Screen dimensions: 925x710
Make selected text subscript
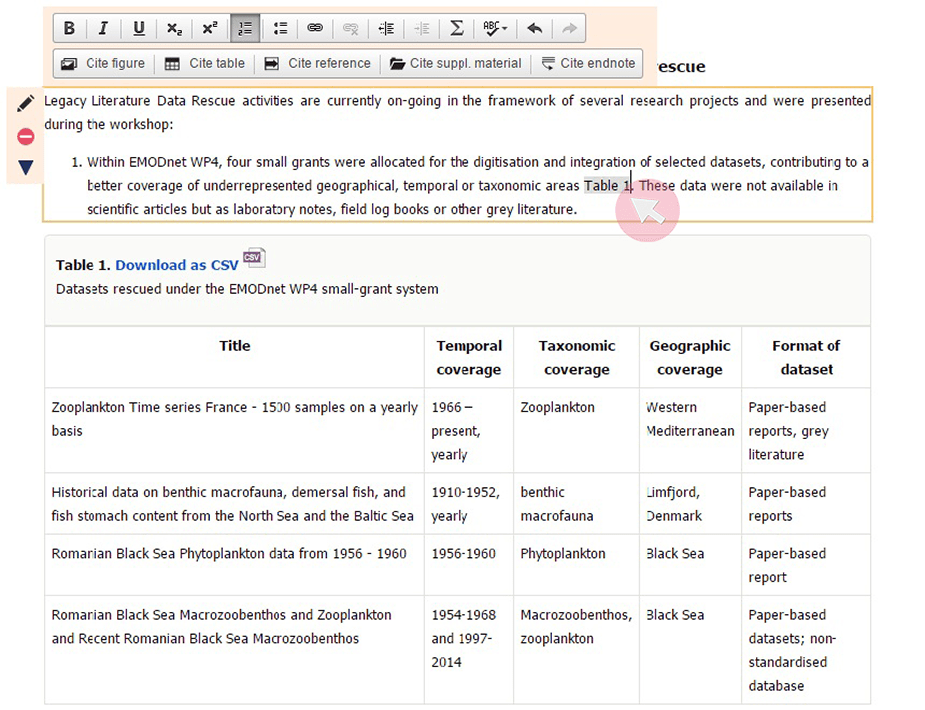click(x=174, y=28)
